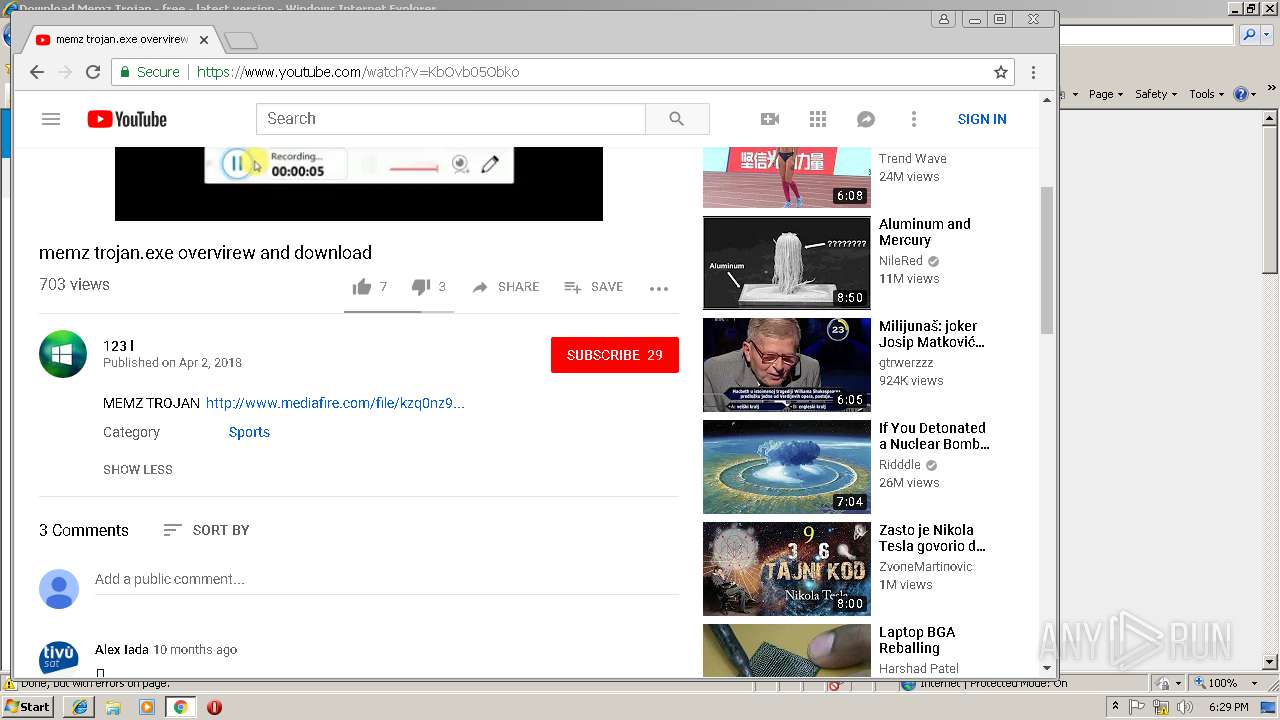
Task: Open the YouTube hamburger guide menu
Action: [x=51, y=119]
